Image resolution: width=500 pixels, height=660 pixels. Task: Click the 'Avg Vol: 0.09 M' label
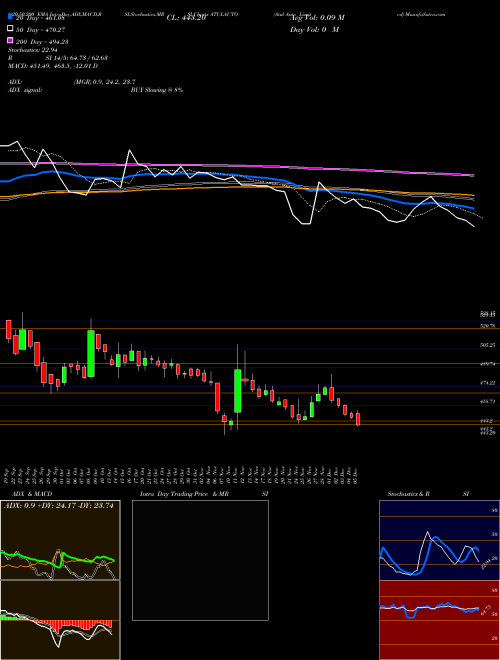(317, 18)
